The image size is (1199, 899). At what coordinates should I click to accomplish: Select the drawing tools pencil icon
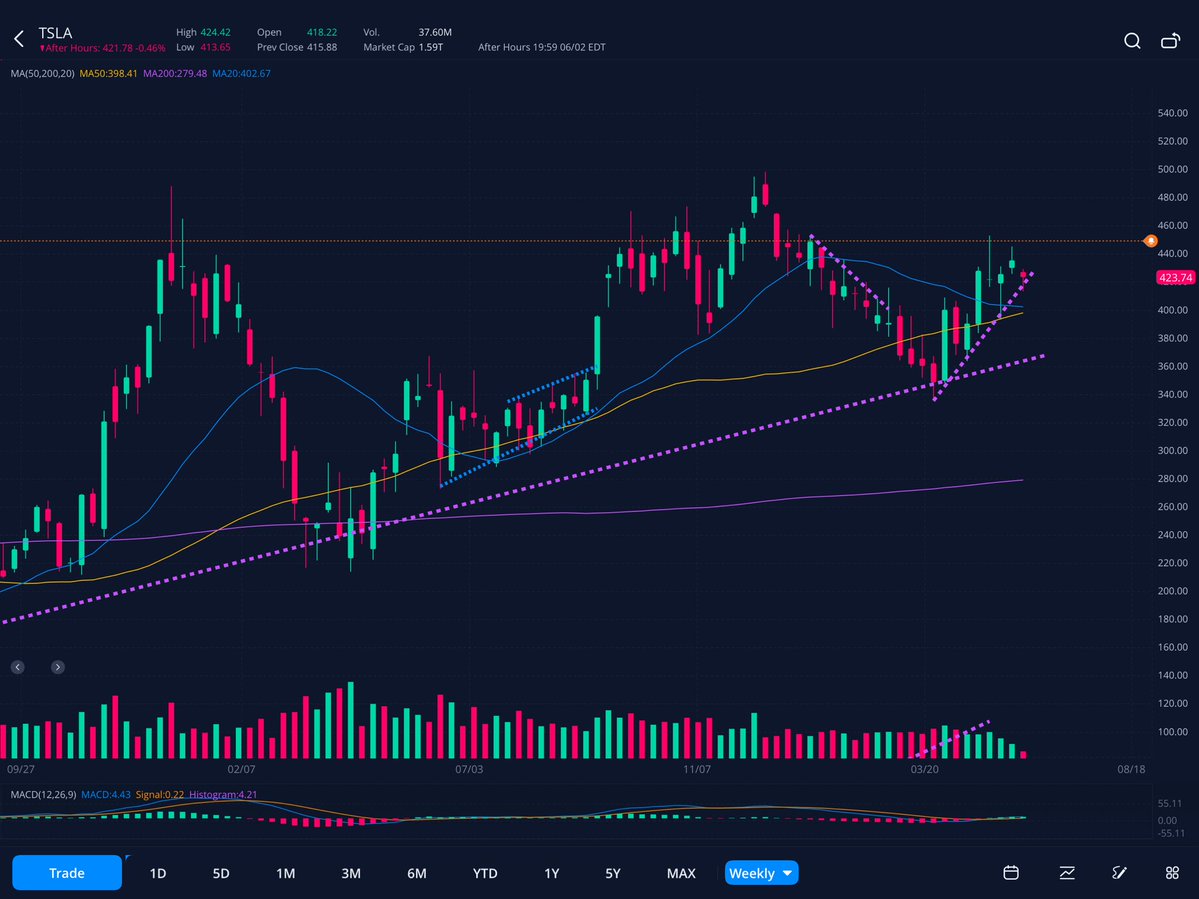[x=1119, y=872]
